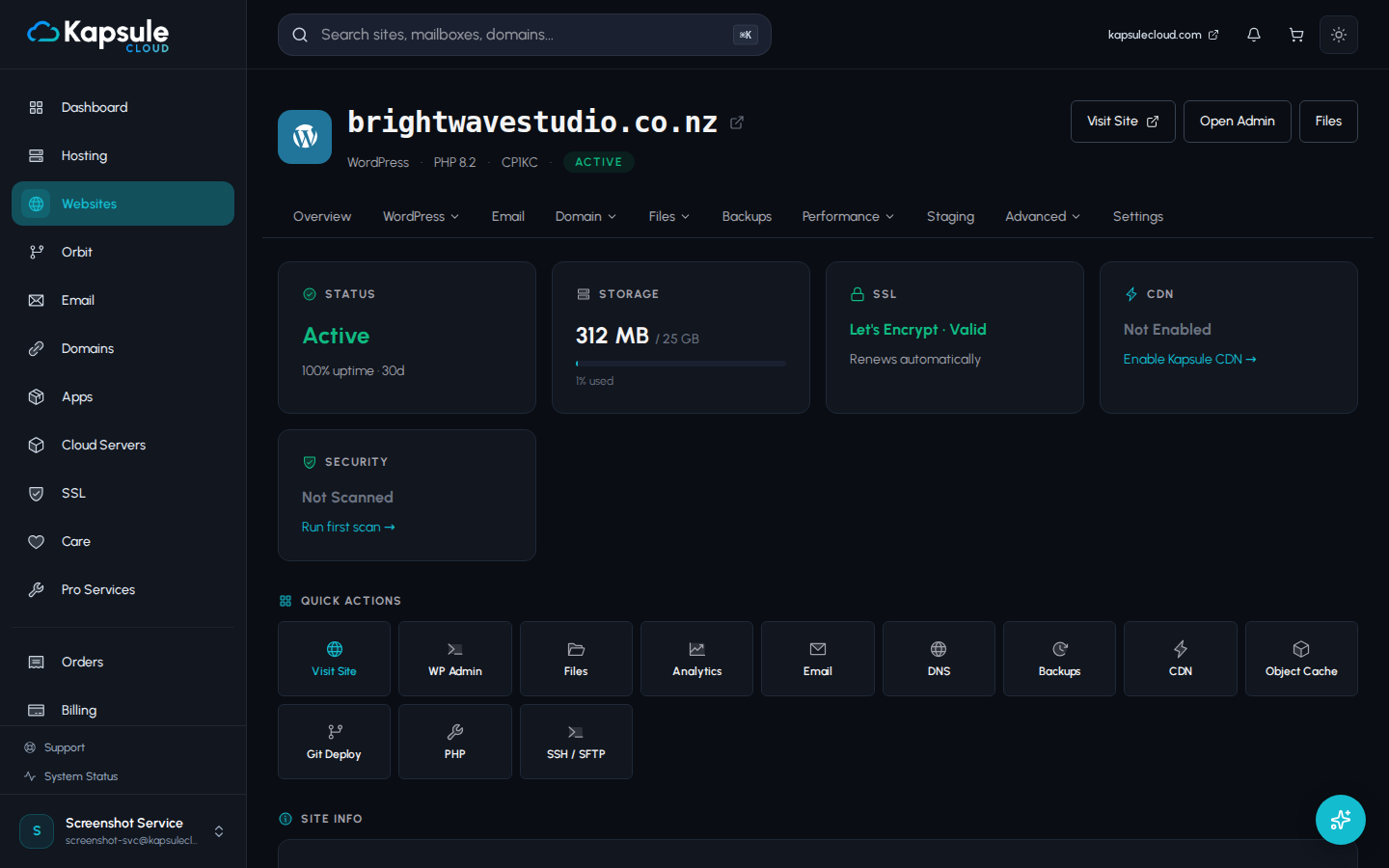Follow the Run first scan link

point(348,527)
